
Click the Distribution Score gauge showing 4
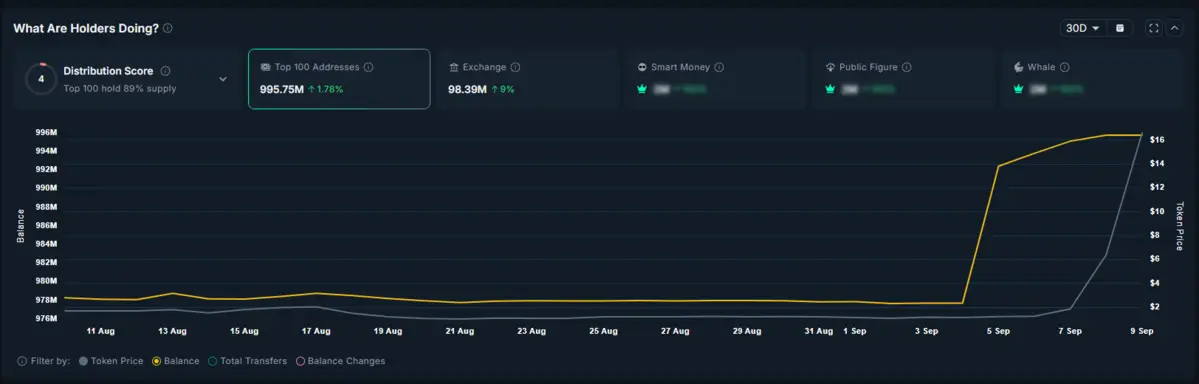pyautogui.click(x=41, y=79)
